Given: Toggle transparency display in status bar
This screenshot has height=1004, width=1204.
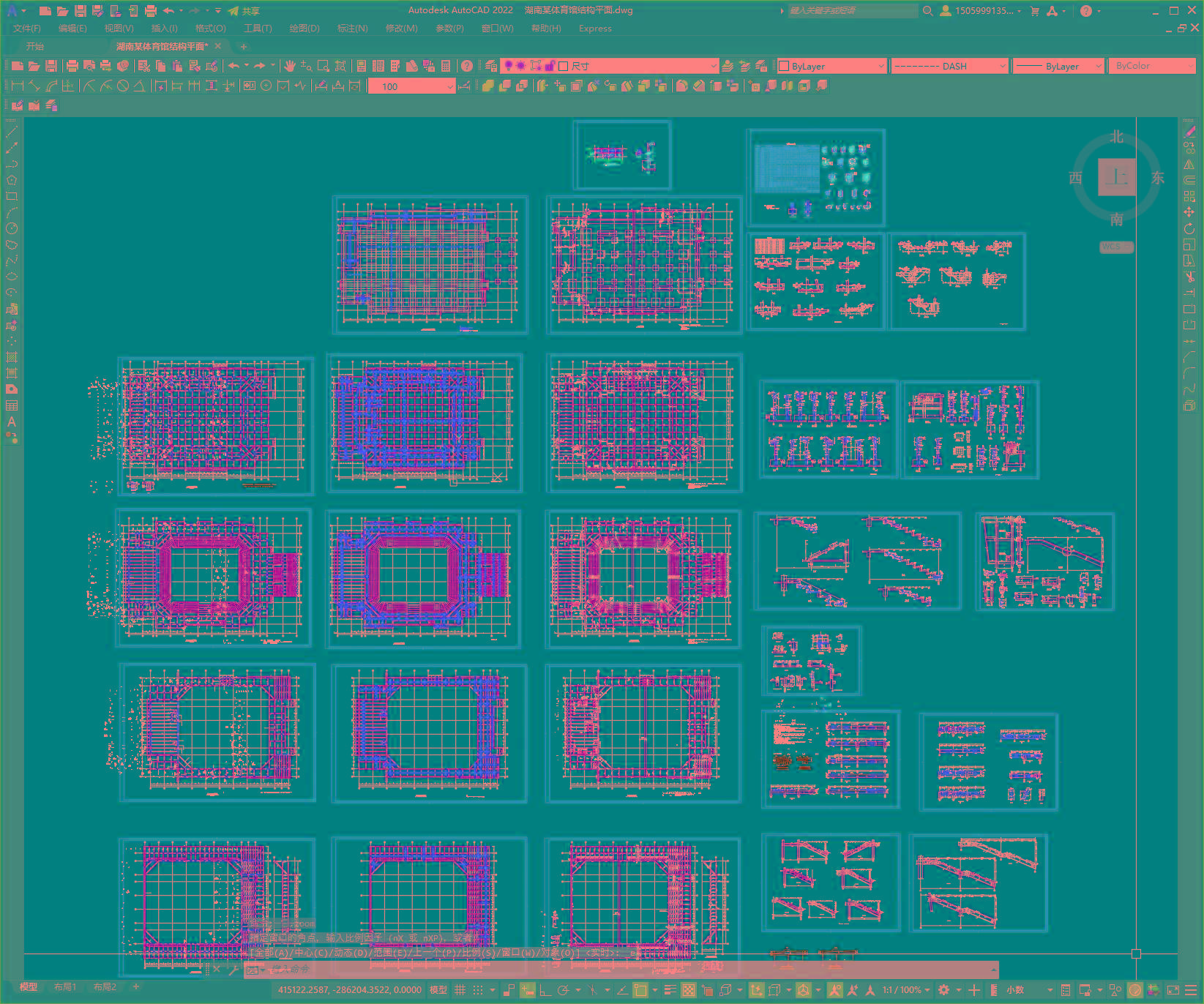Looking at the screenshot, I should coord(689,990).
